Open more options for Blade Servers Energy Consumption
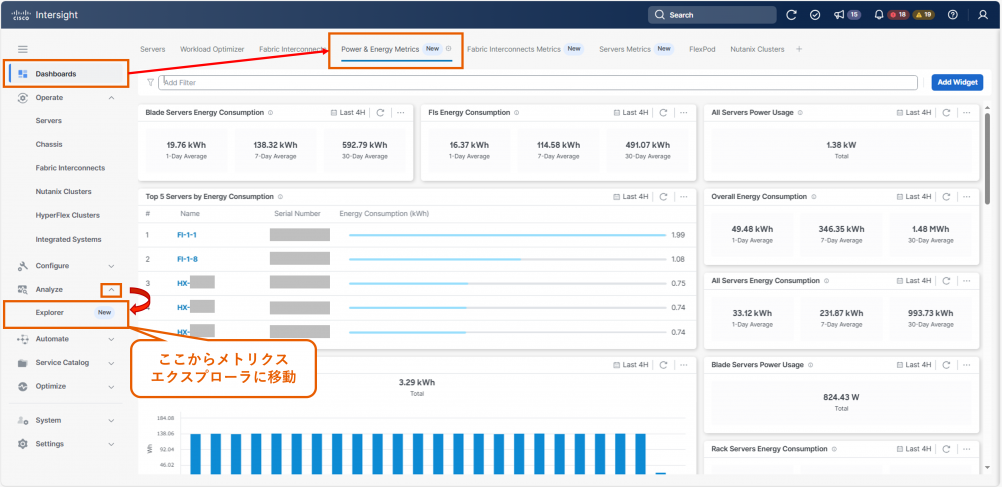Image resolution: width=1002 pixels, height=487 pixels. 401,112
